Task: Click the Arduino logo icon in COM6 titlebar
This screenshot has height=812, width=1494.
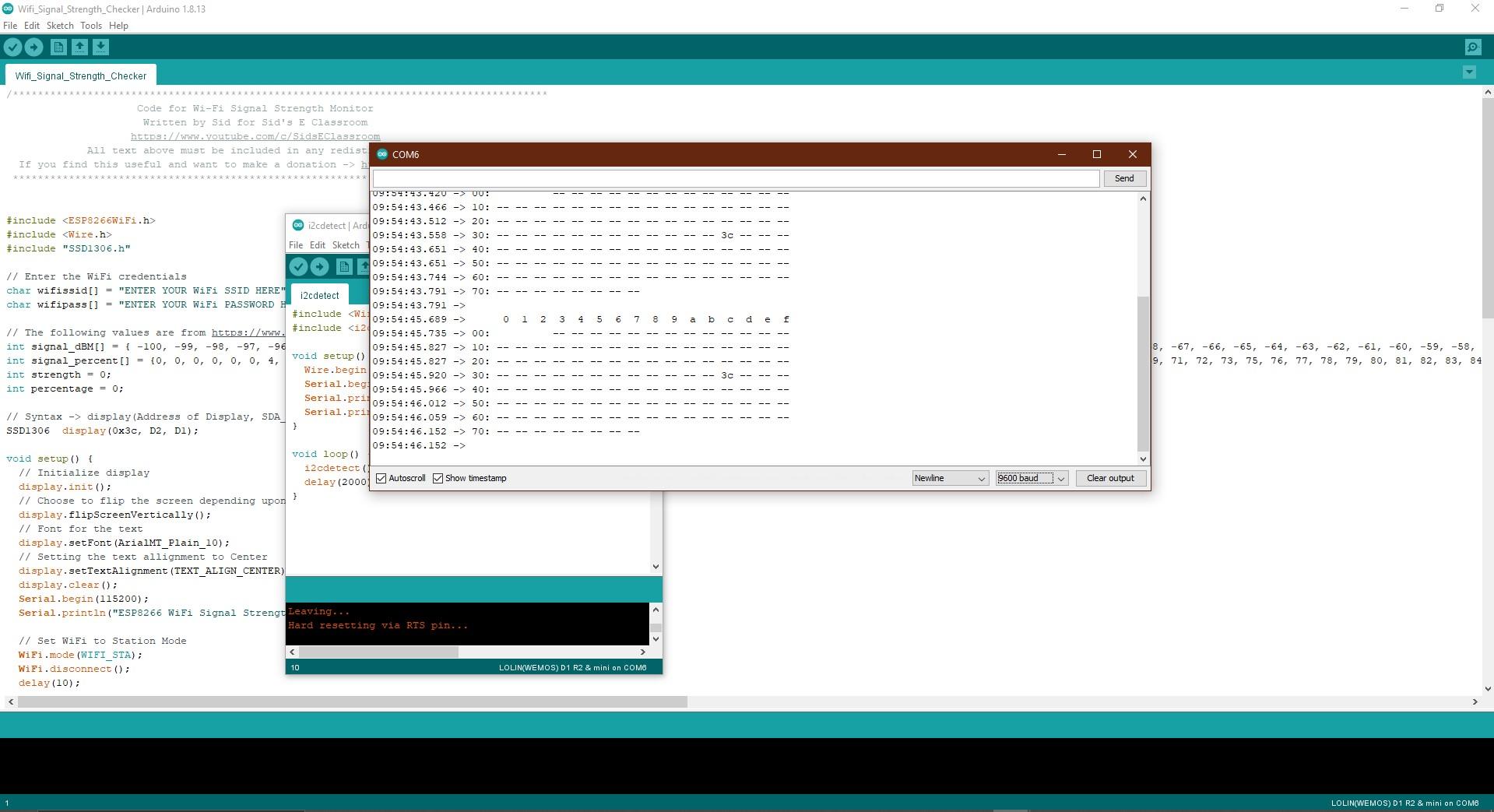Action: point(382,154)
